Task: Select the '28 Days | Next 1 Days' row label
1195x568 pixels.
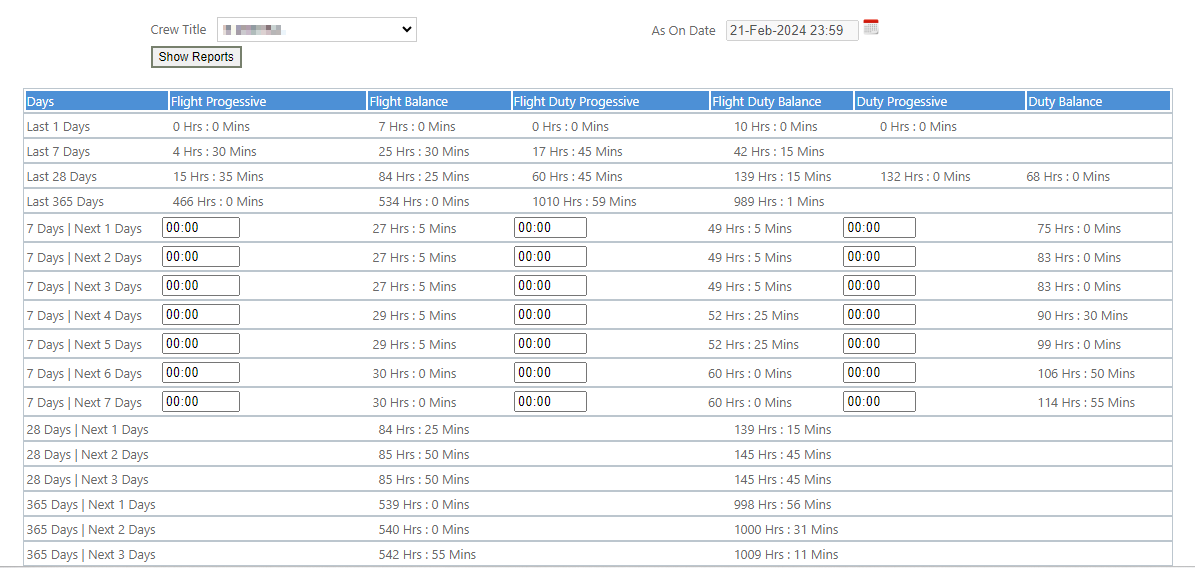Action: pyautogui.click(x=88, y=430)
